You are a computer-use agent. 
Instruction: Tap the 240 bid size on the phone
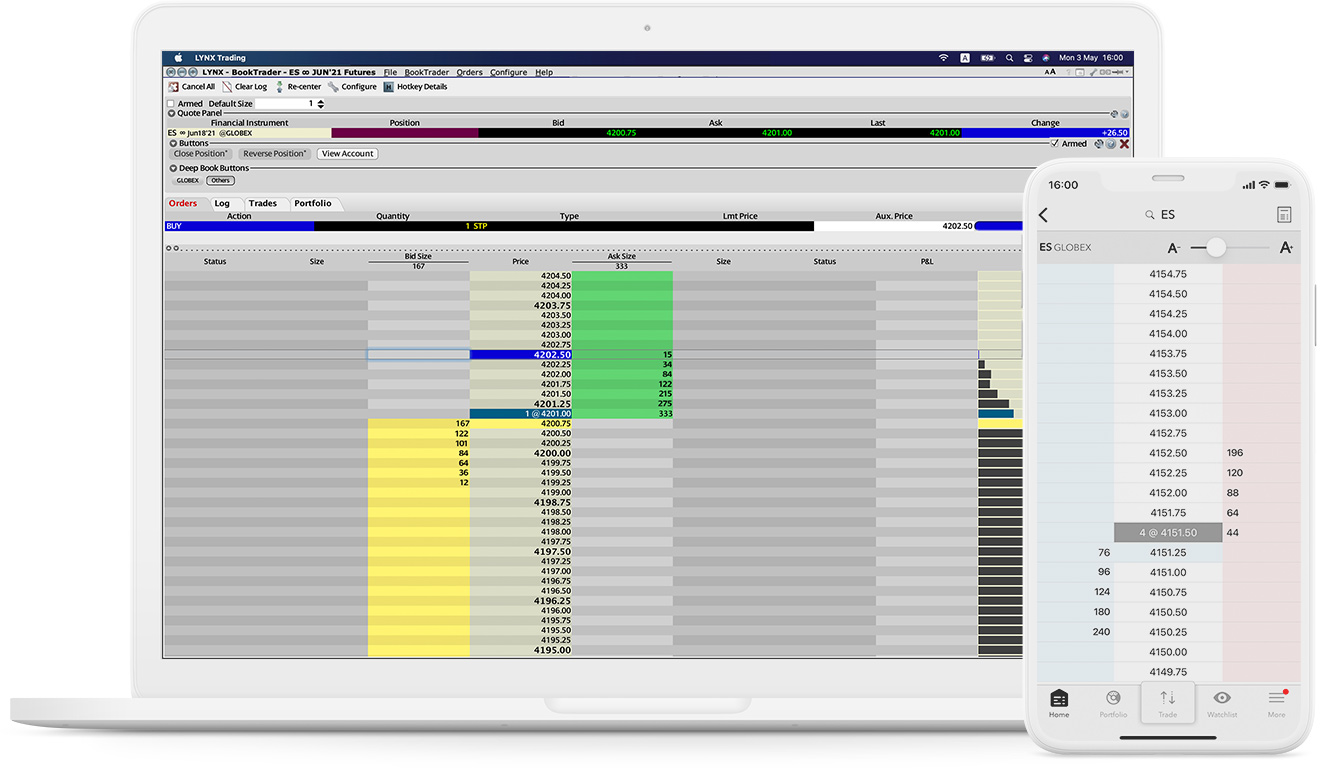point(1101,632)
